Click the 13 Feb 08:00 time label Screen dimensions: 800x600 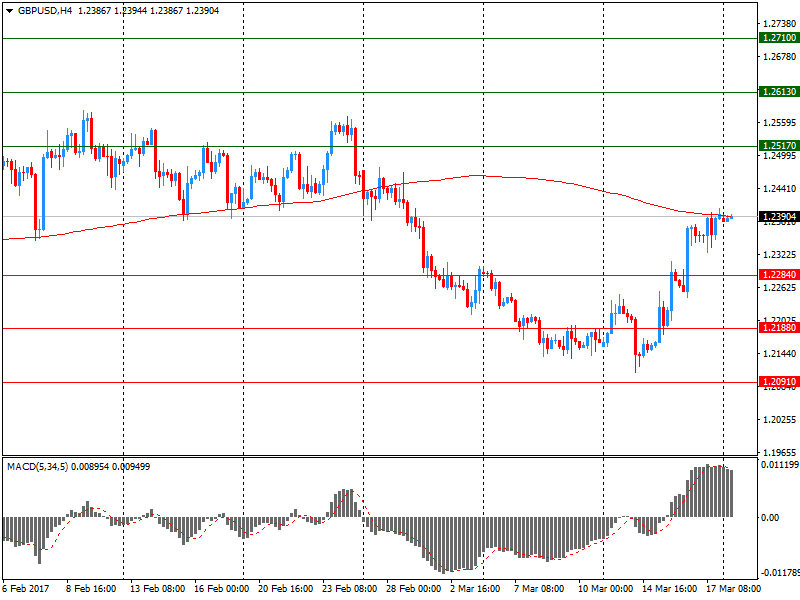tap(158, 589)
